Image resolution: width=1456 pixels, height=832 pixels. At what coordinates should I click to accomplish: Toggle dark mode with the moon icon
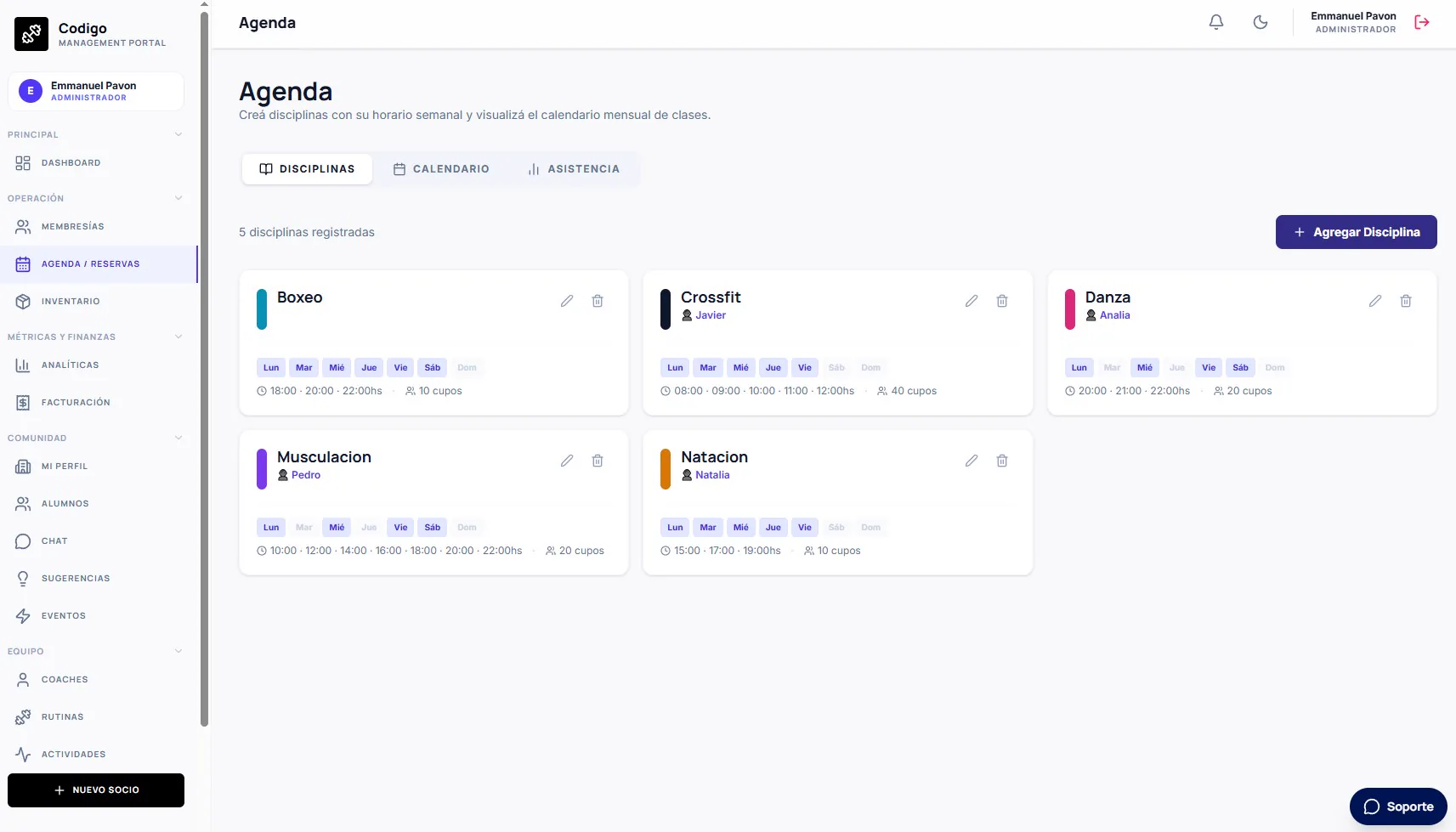1261,23
